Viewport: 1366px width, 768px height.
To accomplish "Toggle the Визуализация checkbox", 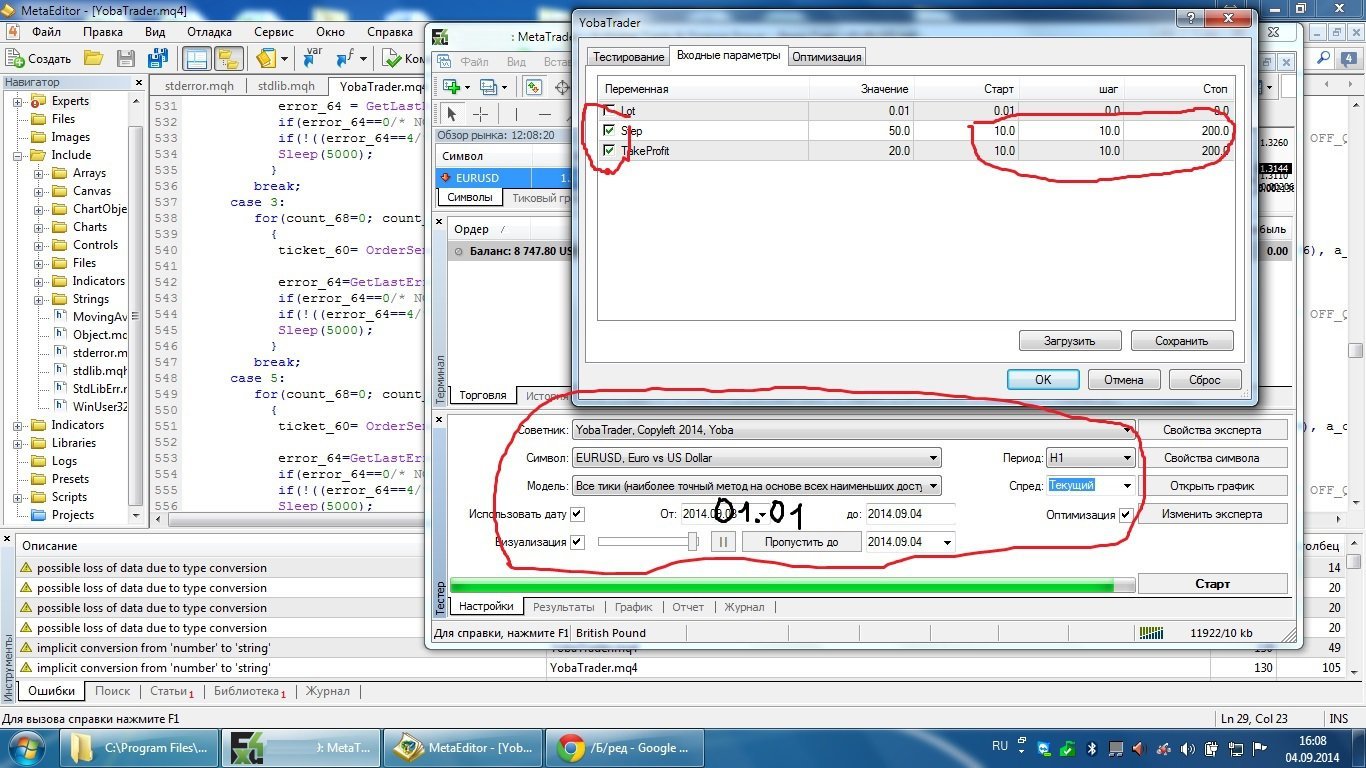I will pos(577,542).
